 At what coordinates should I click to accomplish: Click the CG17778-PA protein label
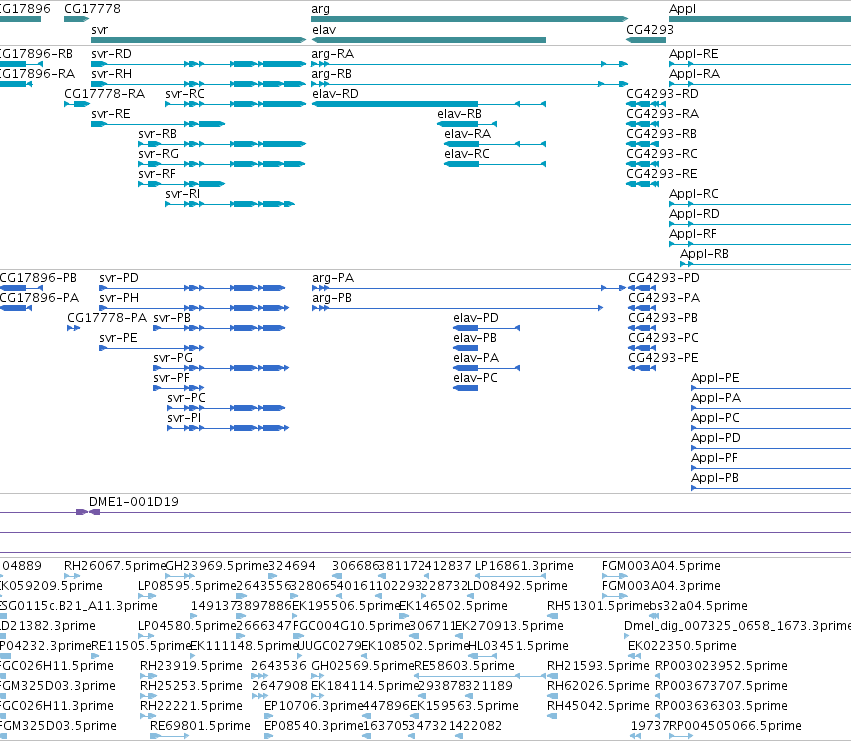[107, 318]
